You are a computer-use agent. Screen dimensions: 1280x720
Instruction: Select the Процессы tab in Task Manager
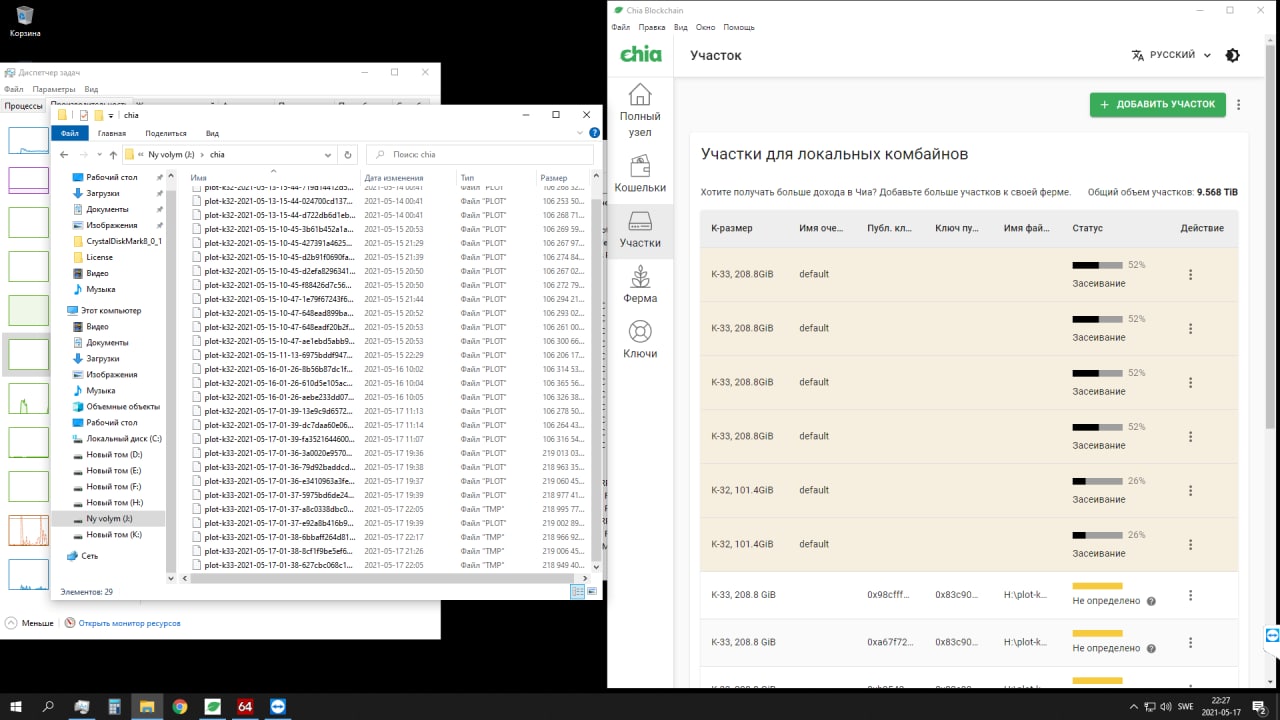pos(23,106)
